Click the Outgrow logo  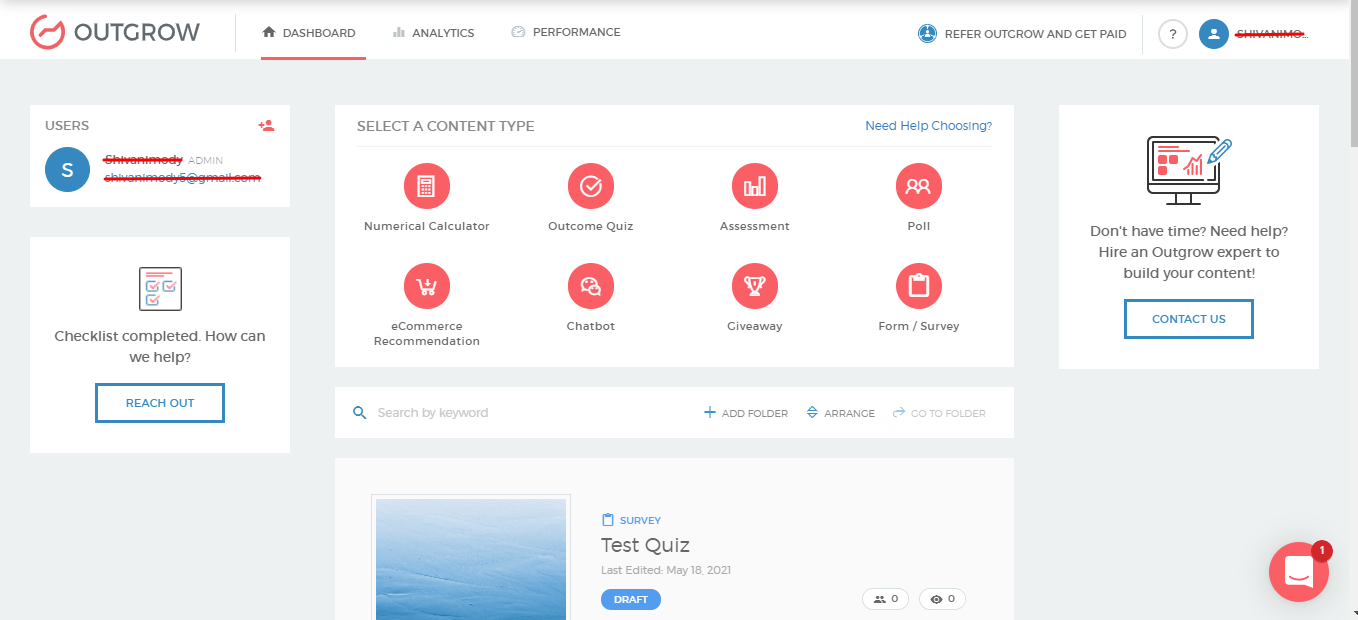coord(115,32)
